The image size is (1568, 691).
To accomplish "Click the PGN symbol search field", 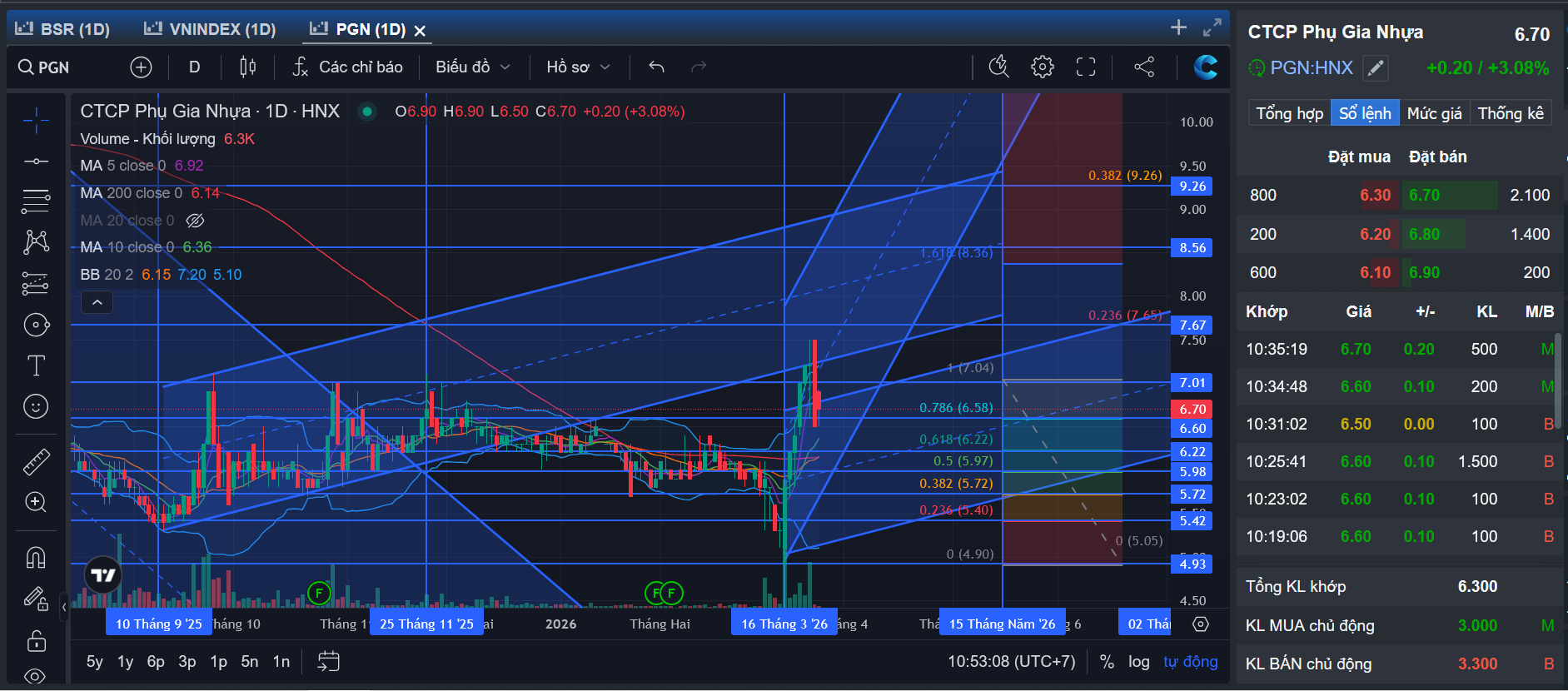I will click(x=54, y=67).
